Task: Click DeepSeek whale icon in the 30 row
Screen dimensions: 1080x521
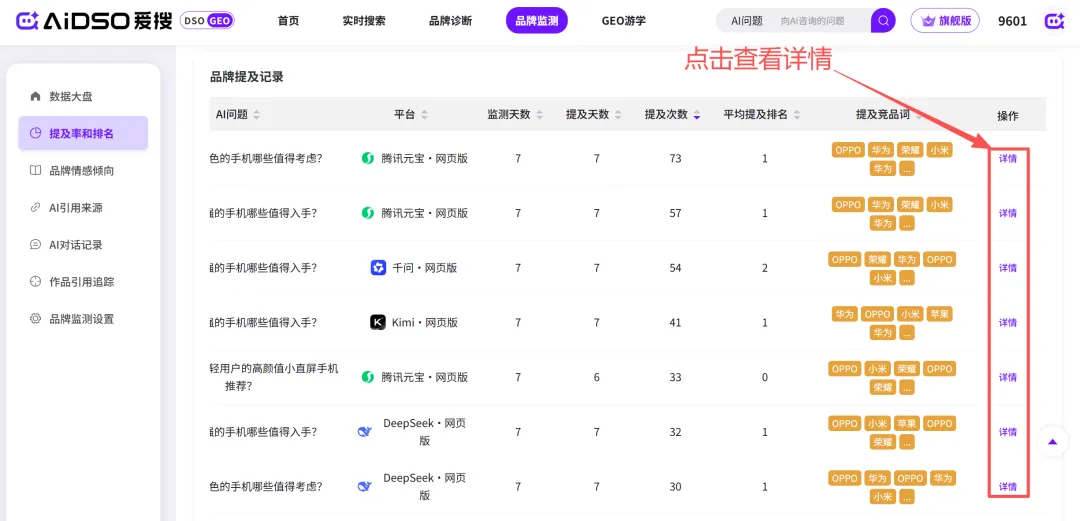Action: [x=364, y=487]
